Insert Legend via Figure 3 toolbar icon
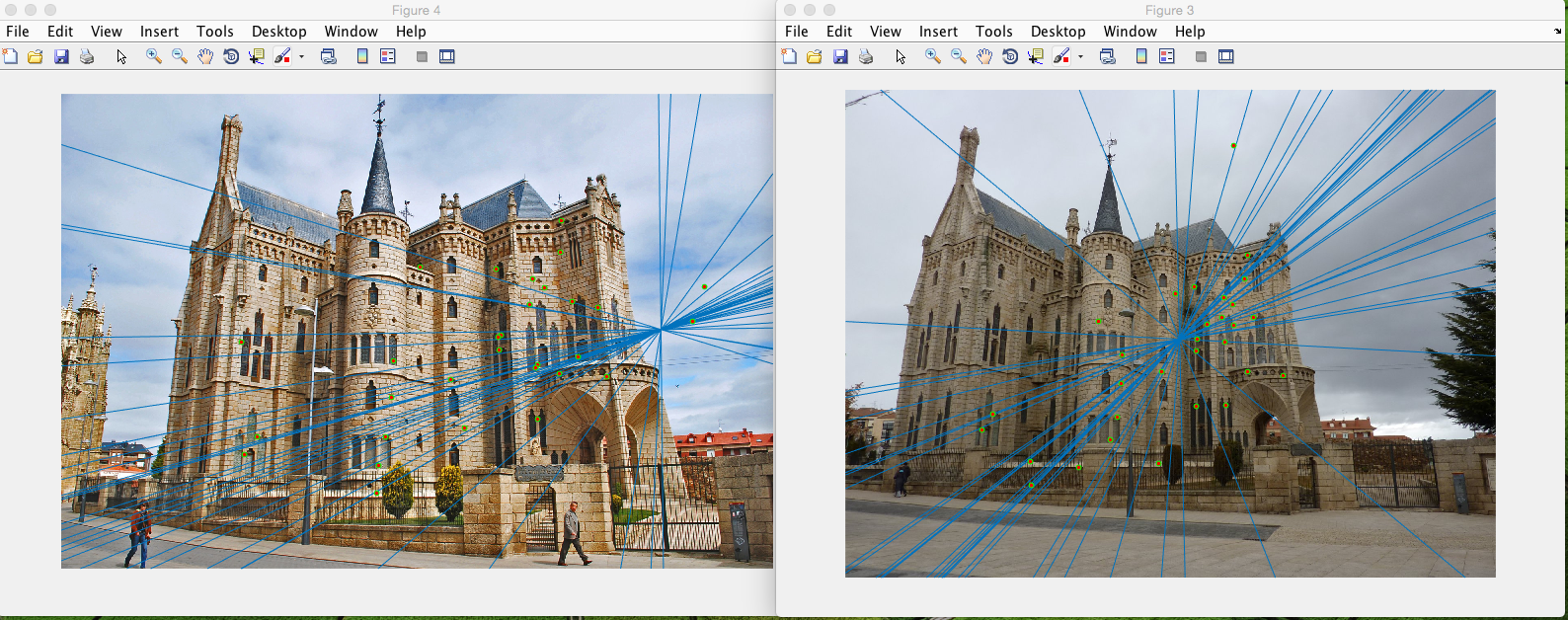 [1167, 56]
